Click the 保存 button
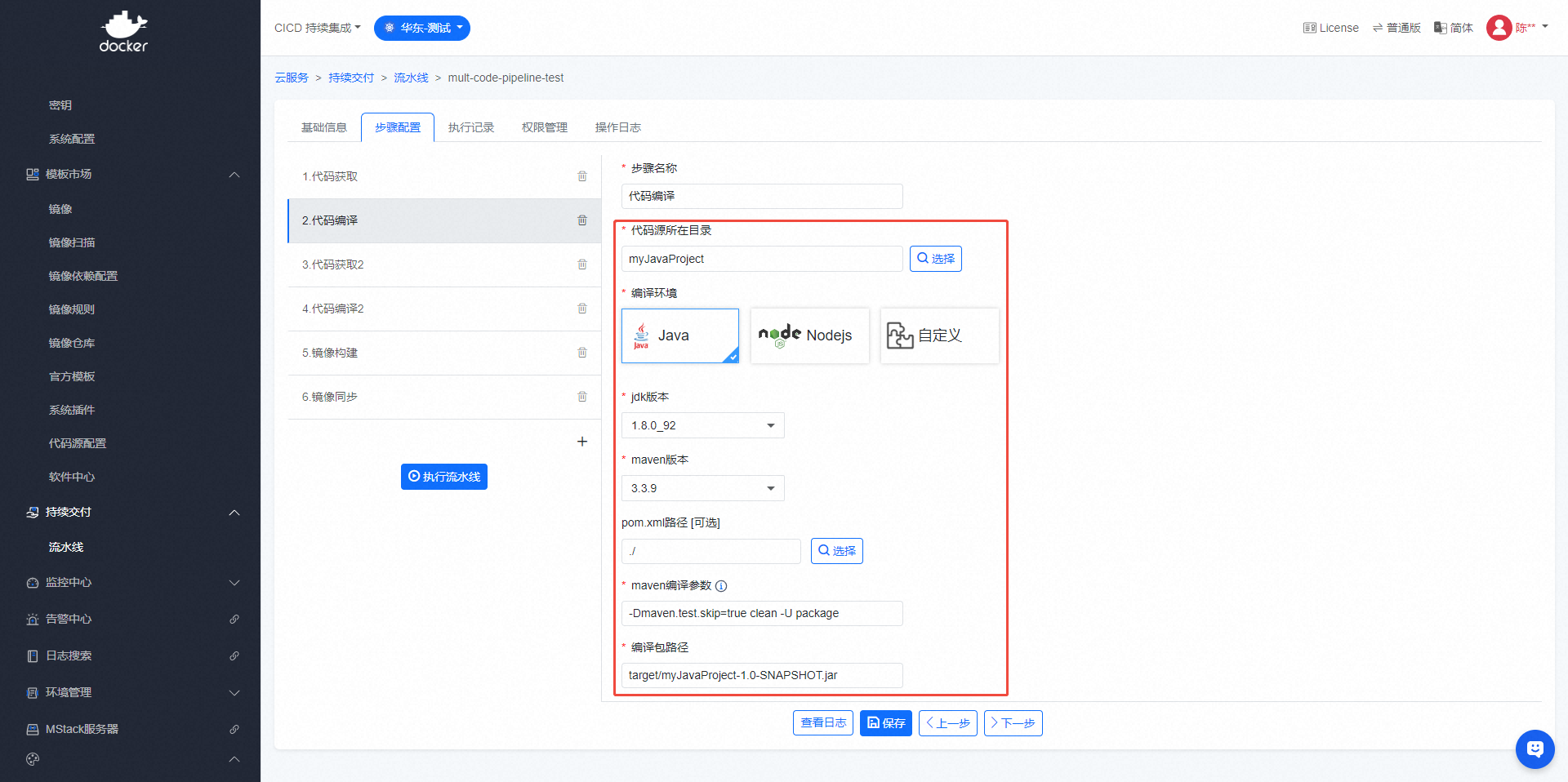 click(885, 723)
